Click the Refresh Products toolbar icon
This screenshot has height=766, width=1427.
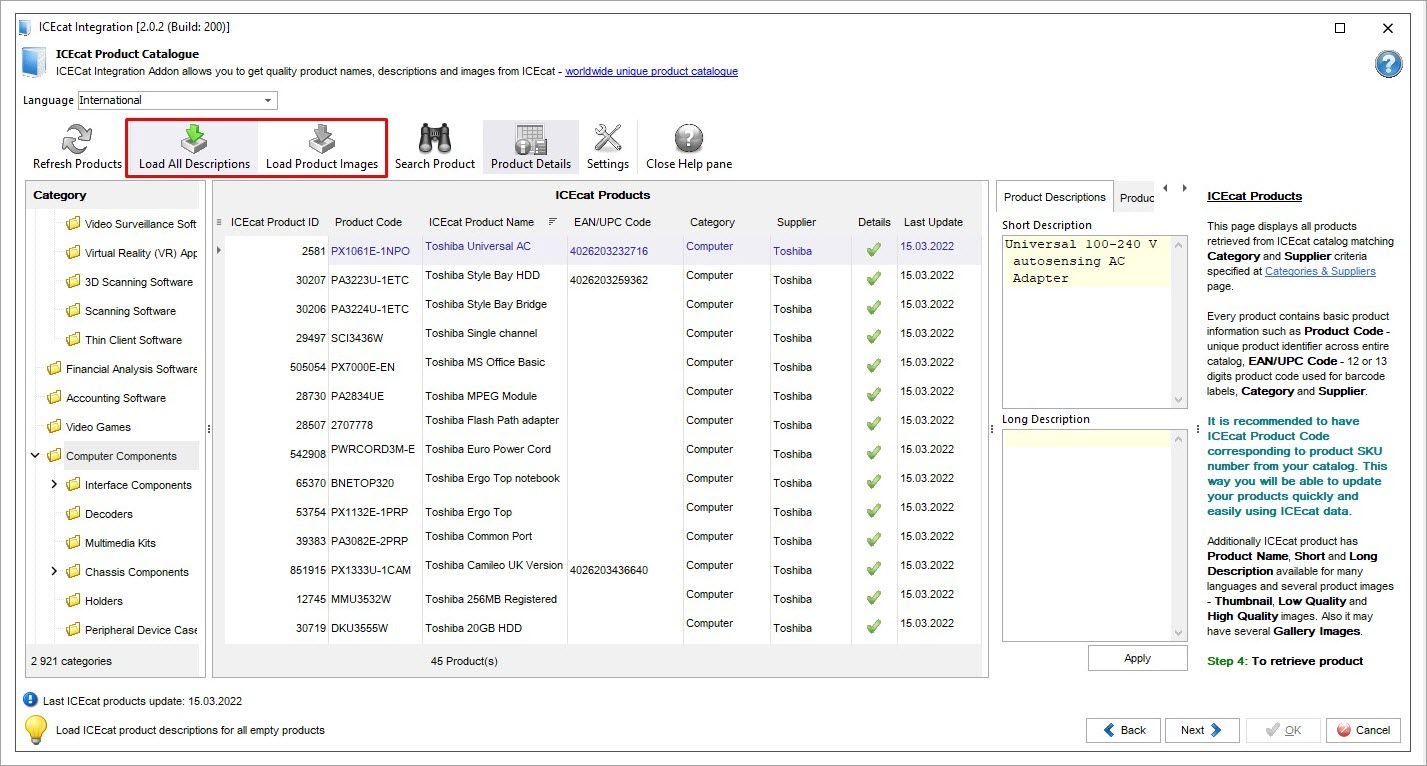tap(77, 139)
